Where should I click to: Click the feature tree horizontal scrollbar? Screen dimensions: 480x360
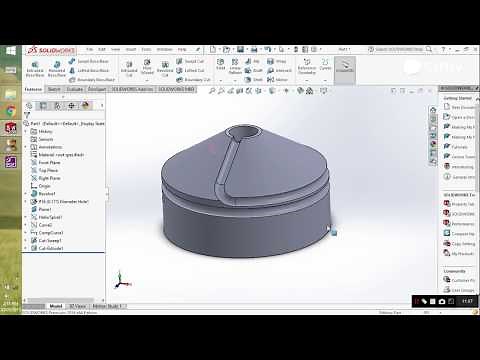(x=60, y=300)
